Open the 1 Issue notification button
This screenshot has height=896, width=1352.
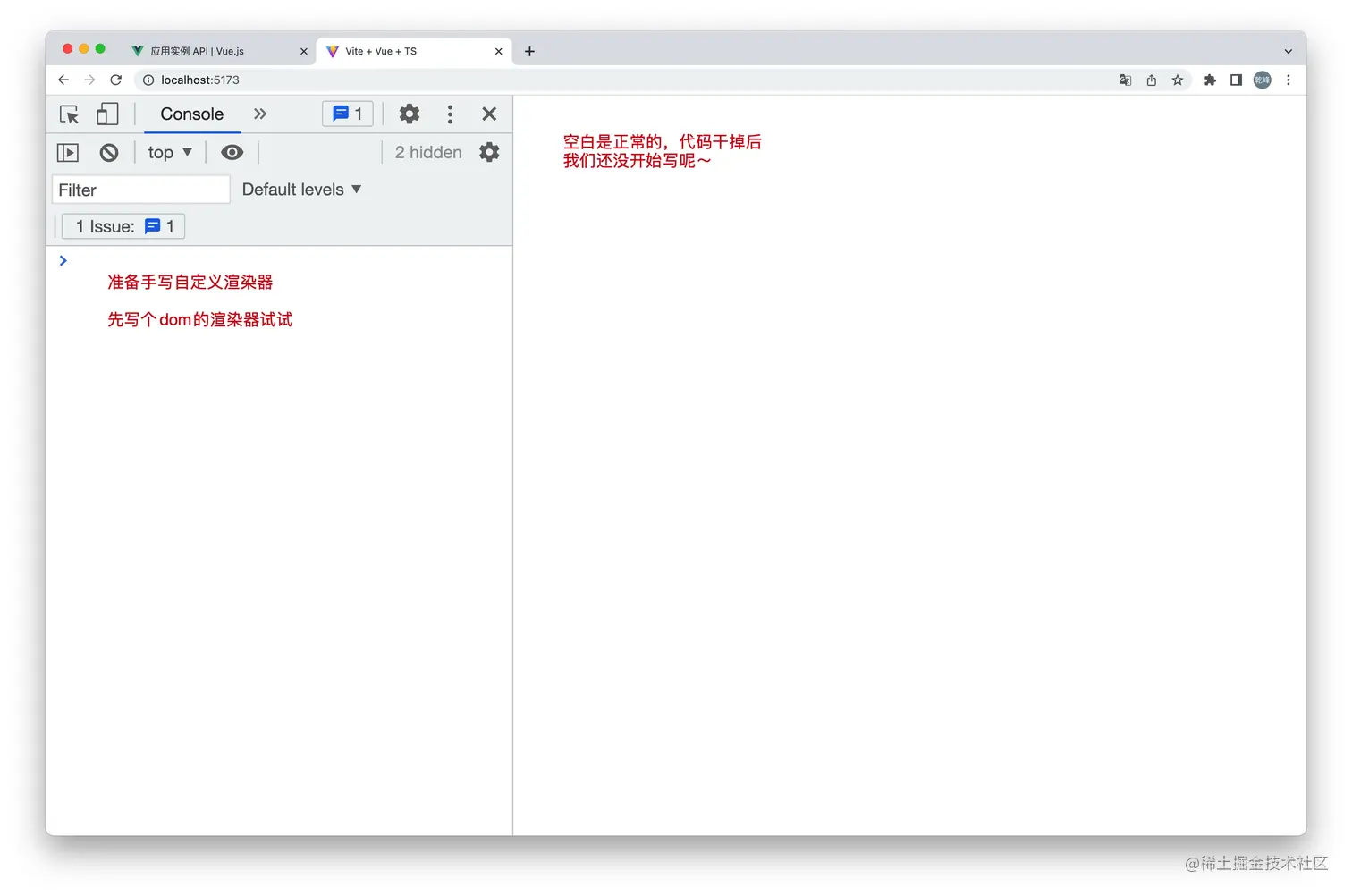(x=123, y=226)
